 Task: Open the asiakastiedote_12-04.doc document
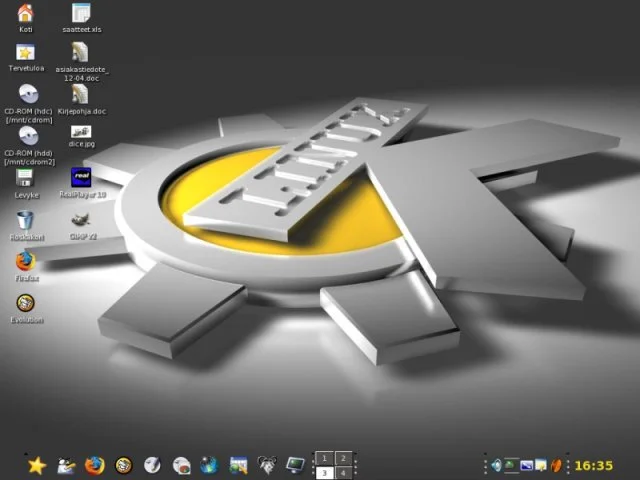tap(82, 52)
